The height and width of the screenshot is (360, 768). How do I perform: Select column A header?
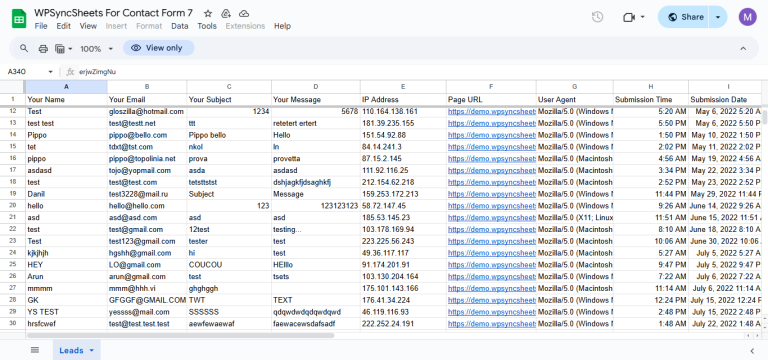(67, 87)
